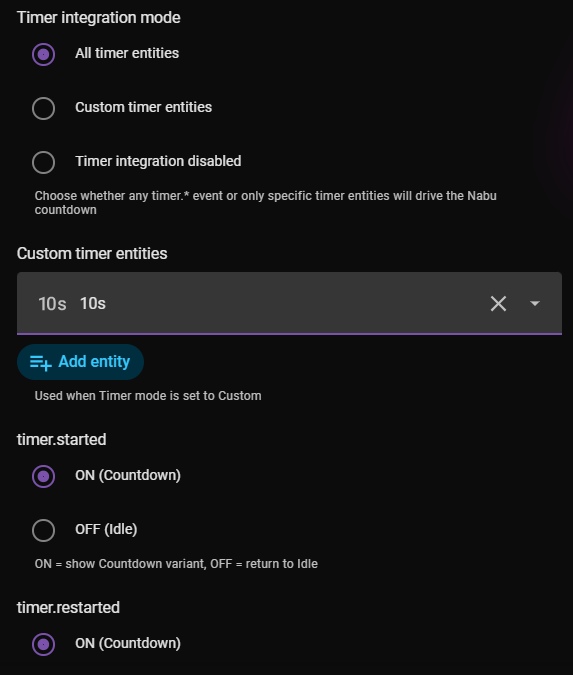Screen dimensions: 573x675
Task: Select Custom timer entities radio button
Action: coord(43,108)
